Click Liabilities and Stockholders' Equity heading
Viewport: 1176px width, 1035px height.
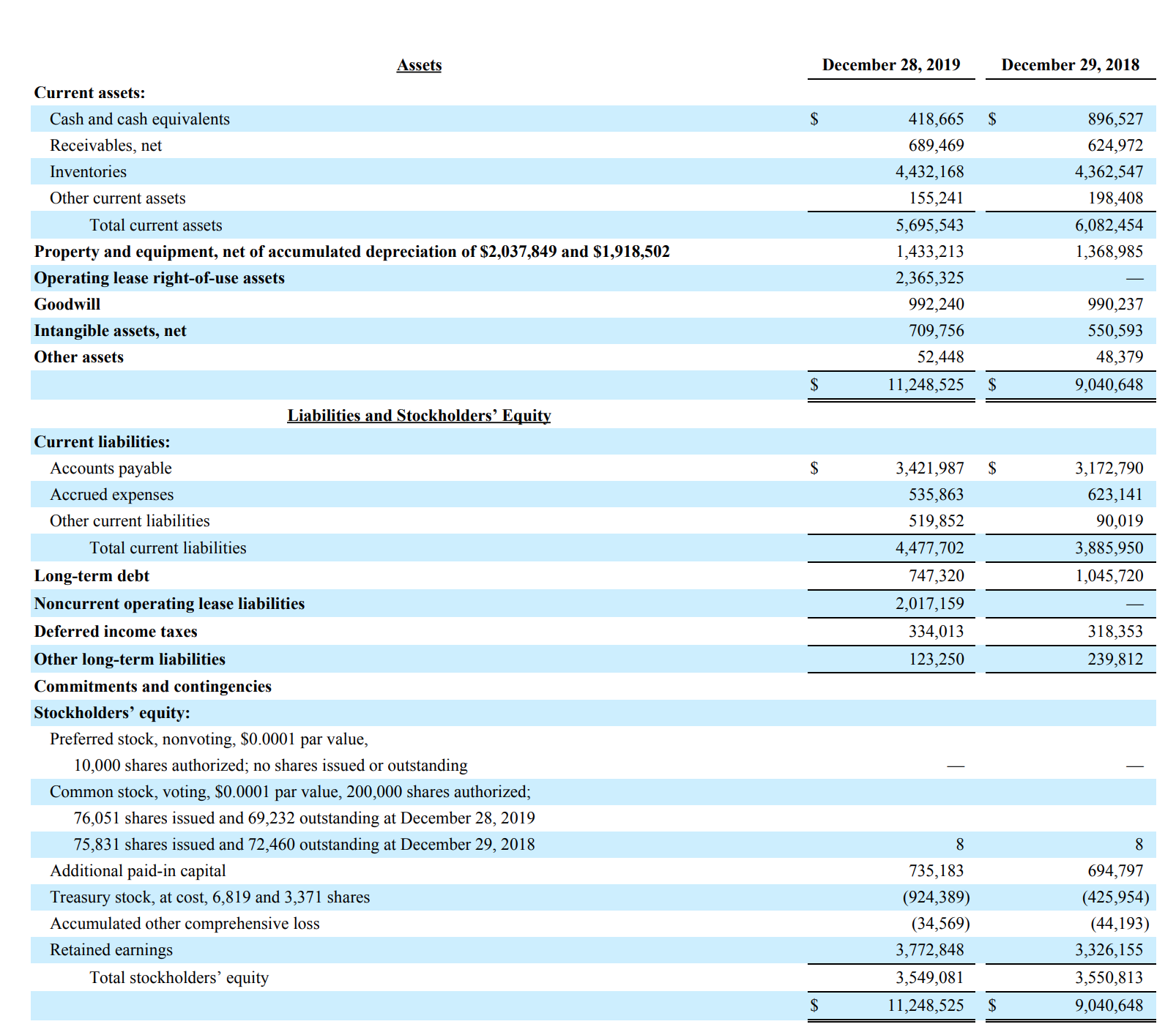pos(419,416)
